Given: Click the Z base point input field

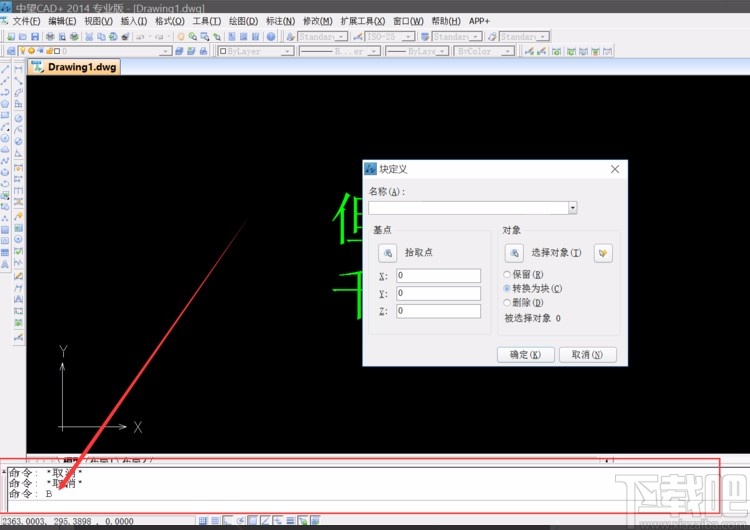Looking at the screenshot, I should point(438,311).
